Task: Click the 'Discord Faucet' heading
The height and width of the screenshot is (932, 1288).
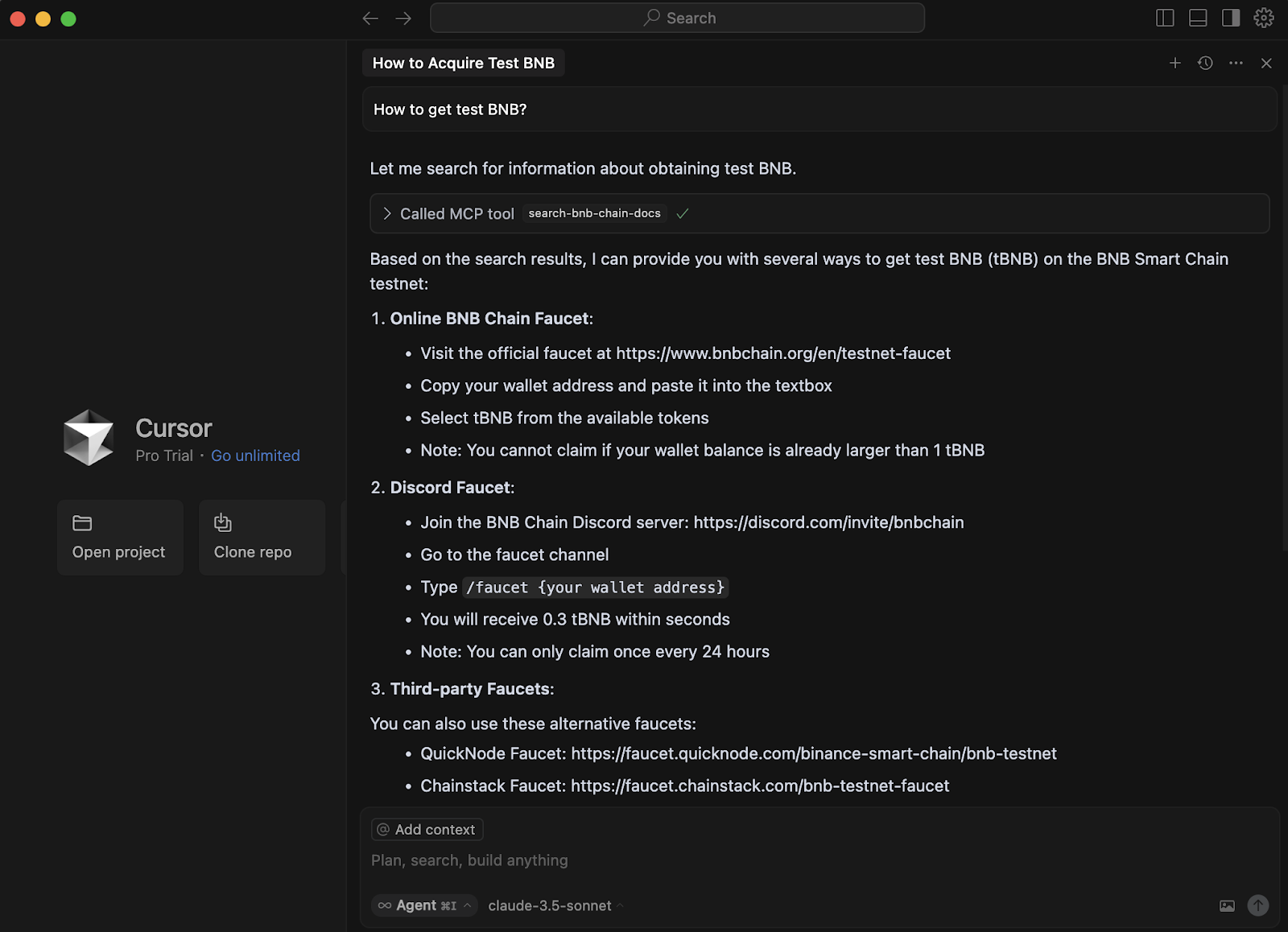Action: pyautogui.click(x=450, y=488)
